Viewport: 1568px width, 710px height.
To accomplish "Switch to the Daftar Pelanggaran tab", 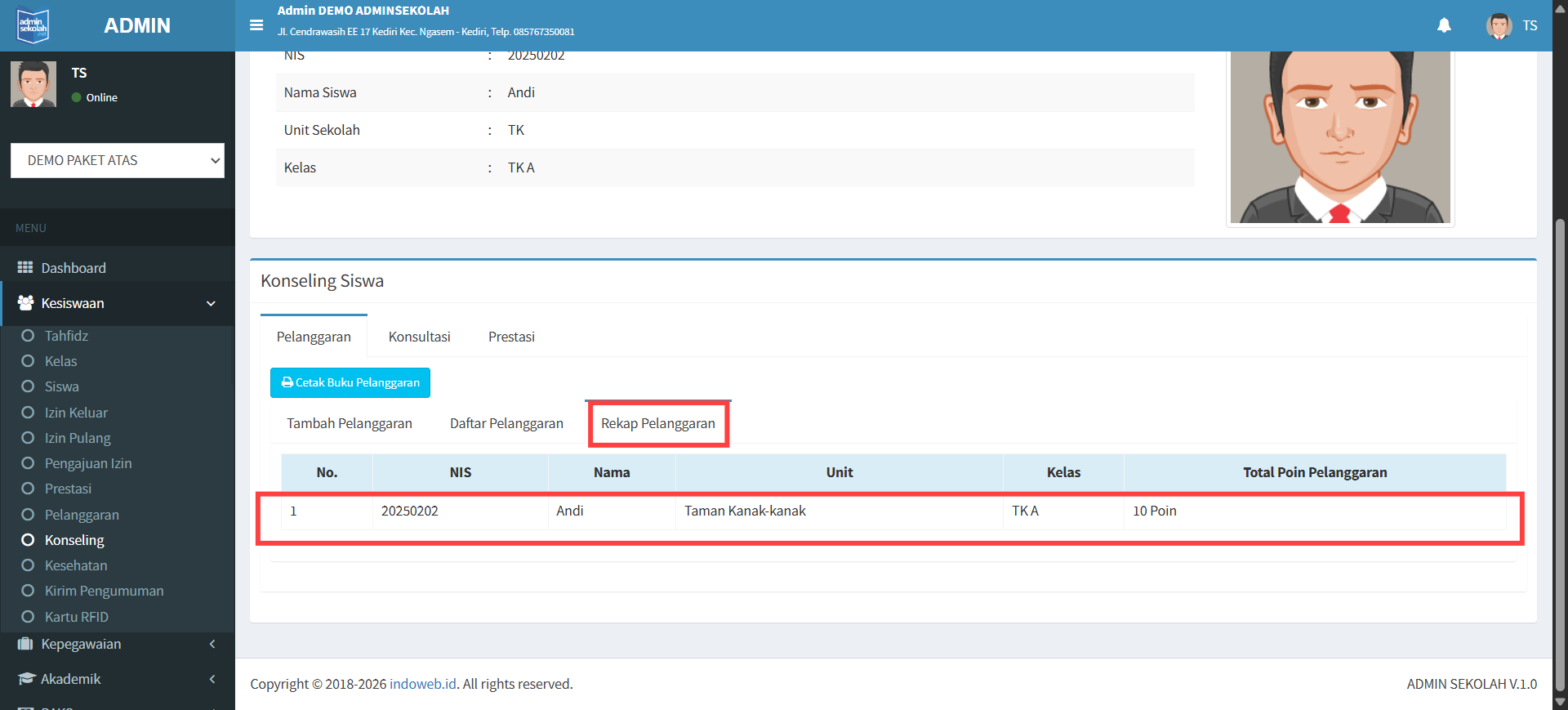I will tap(506, 423).
